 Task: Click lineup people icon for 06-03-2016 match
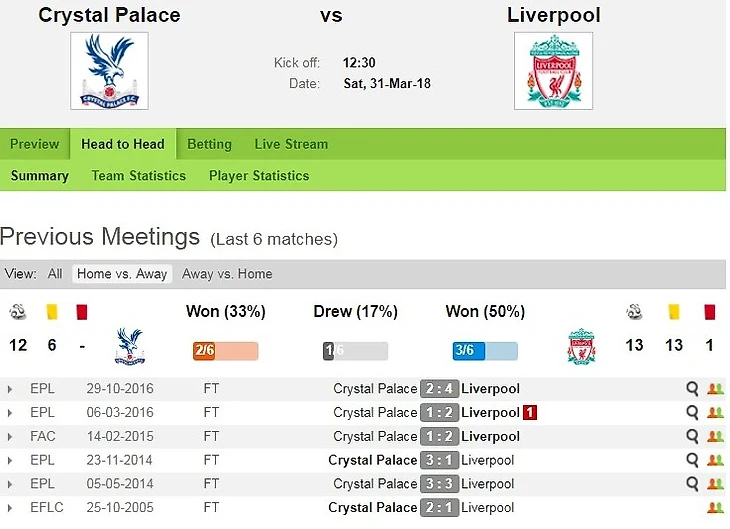coord(714,413)
